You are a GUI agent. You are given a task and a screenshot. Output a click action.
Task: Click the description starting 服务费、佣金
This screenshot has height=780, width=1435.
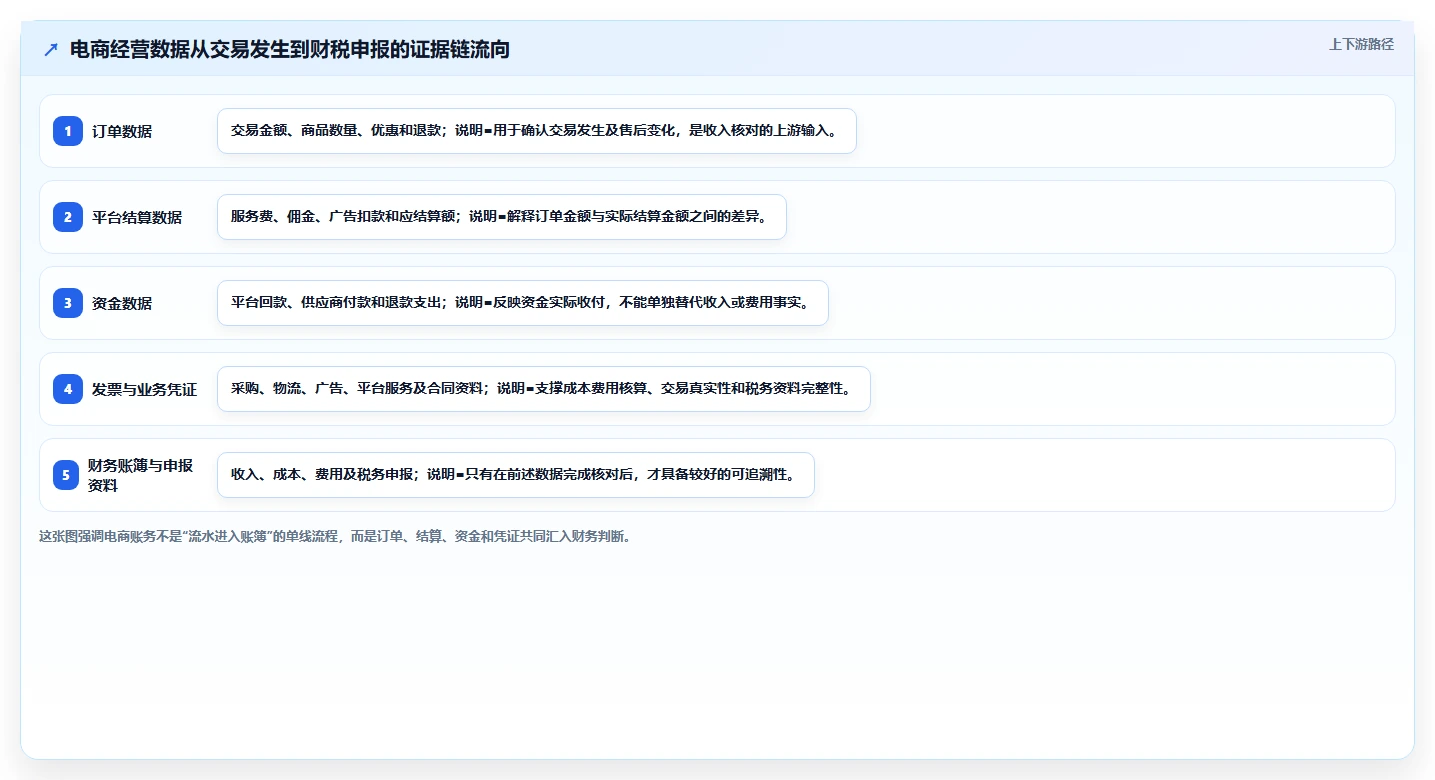[x=502, y=217]
